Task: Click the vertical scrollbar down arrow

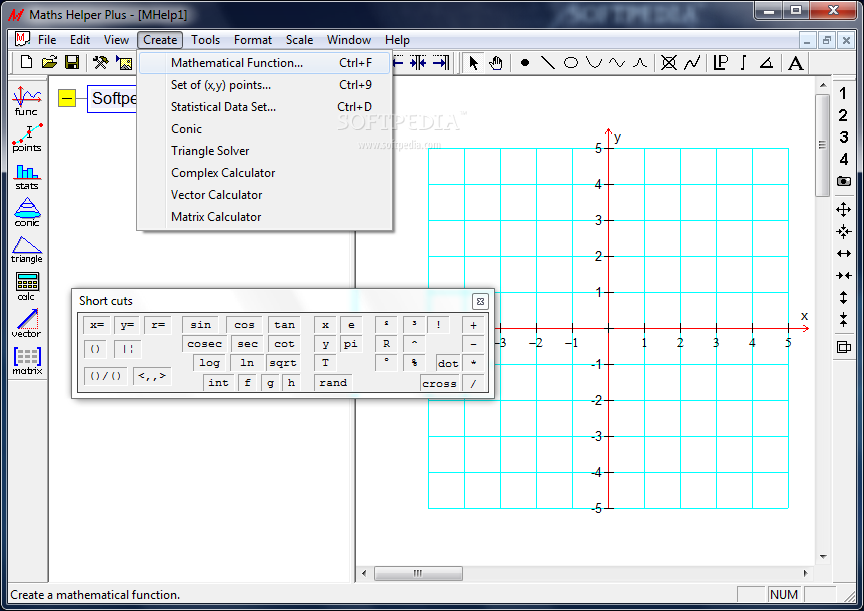Action: pyautogui.click(x=823, y=556)
